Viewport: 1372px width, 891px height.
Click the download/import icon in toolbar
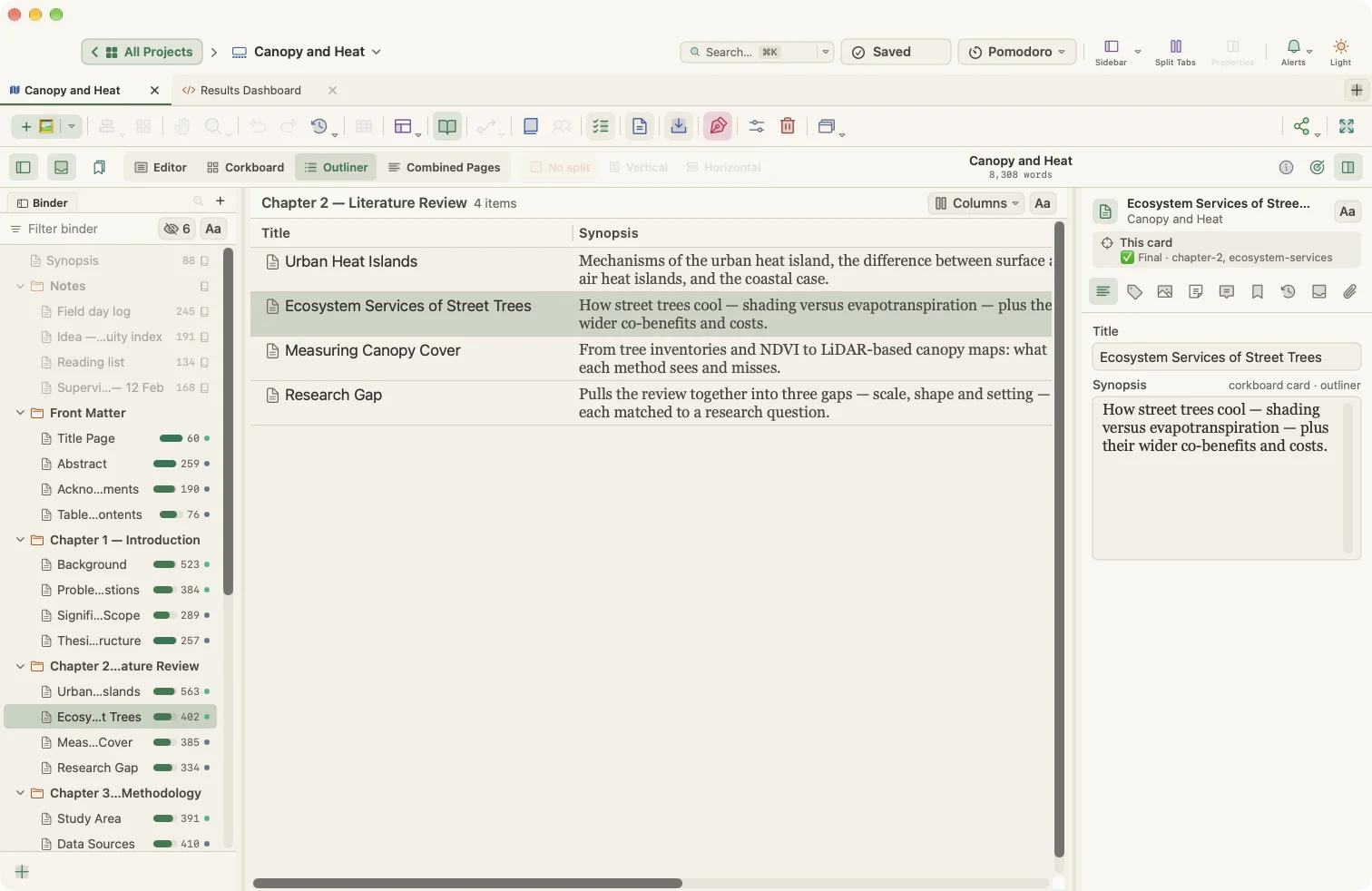679,126
